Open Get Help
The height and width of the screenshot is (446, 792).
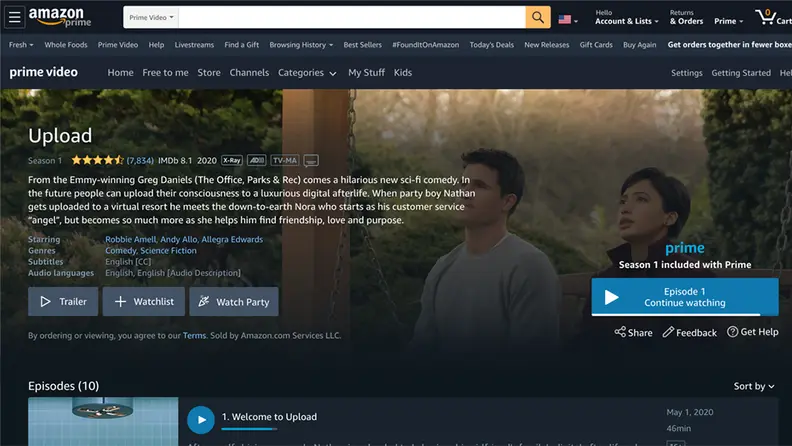coord(753,332)
